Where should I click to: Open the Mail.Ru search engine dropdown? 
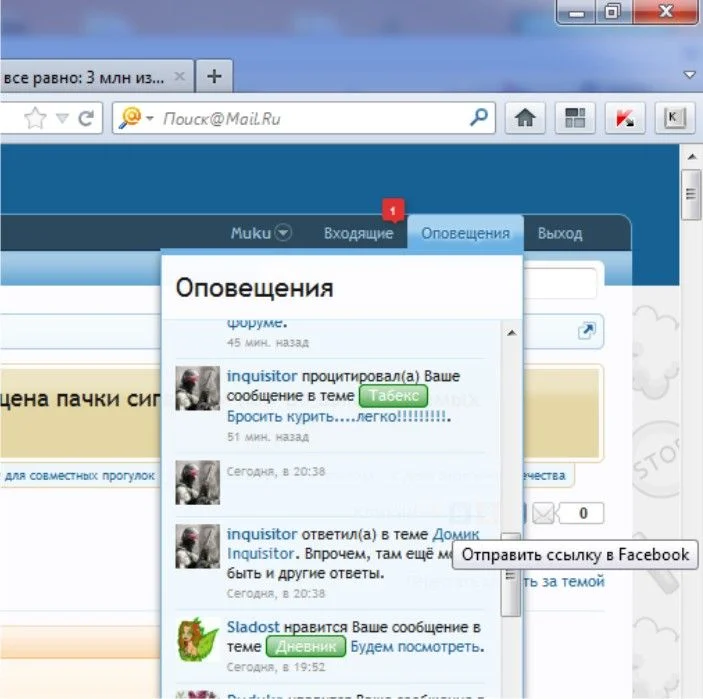tap(150, 118)
